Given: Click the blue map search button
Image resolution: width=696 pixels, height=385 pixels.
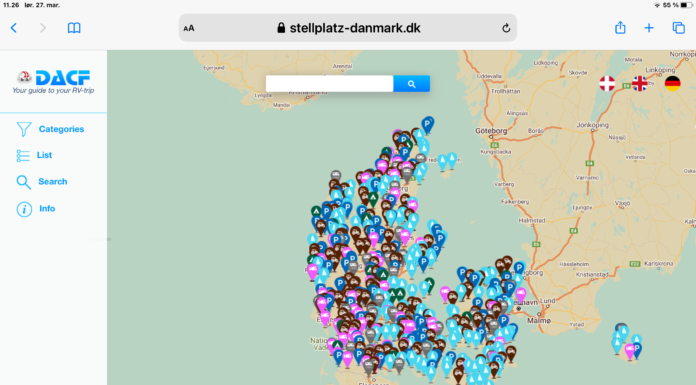Looking at the screenshot, I should [411, 84].
